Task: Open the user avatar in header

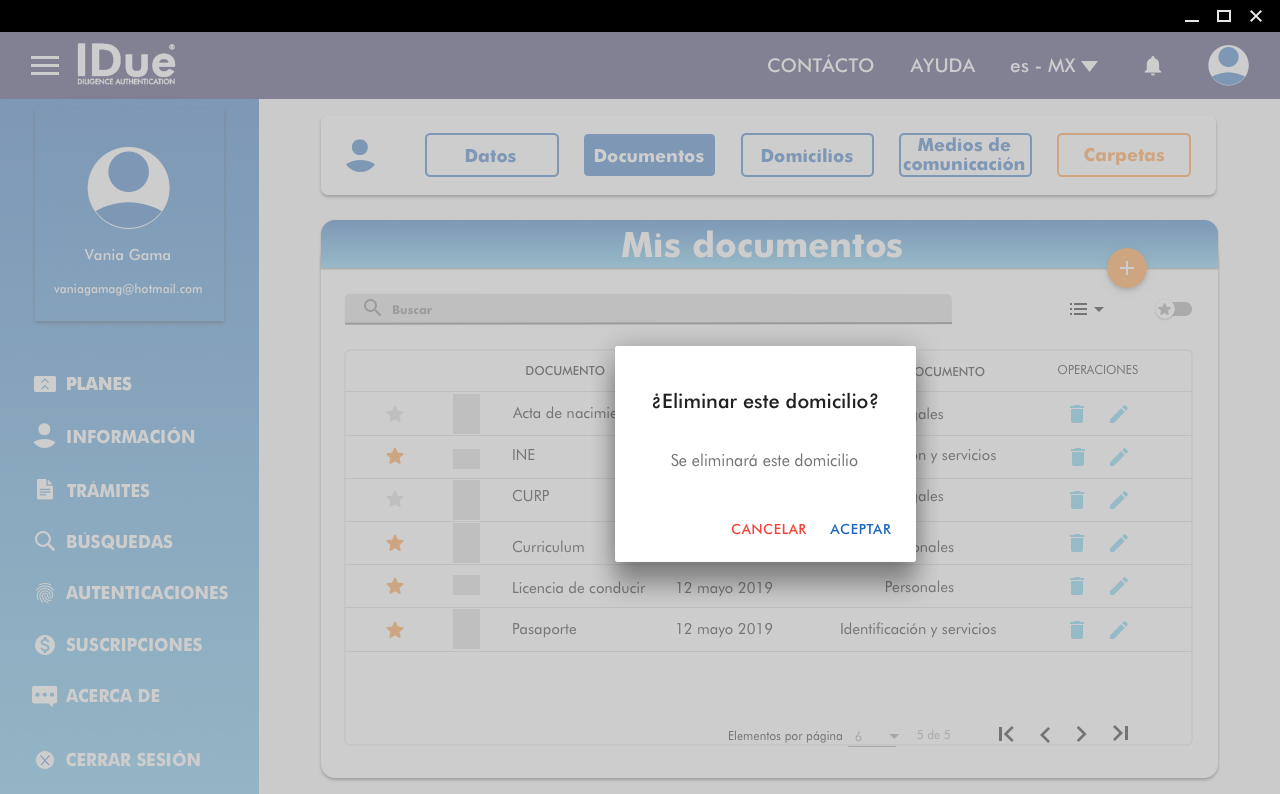Action: (1227, 66)
